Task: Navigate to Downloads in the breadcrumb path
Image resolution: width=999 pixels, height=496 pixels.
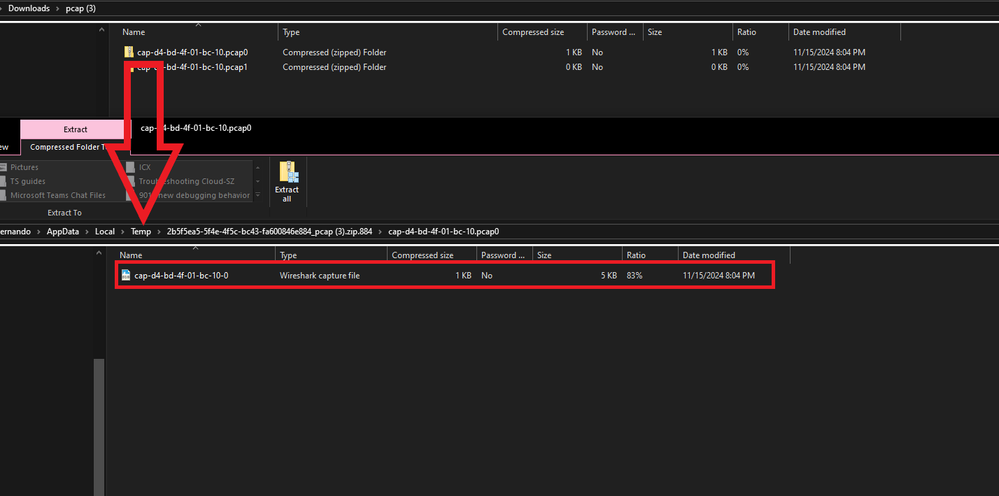Action: (29, 8)
